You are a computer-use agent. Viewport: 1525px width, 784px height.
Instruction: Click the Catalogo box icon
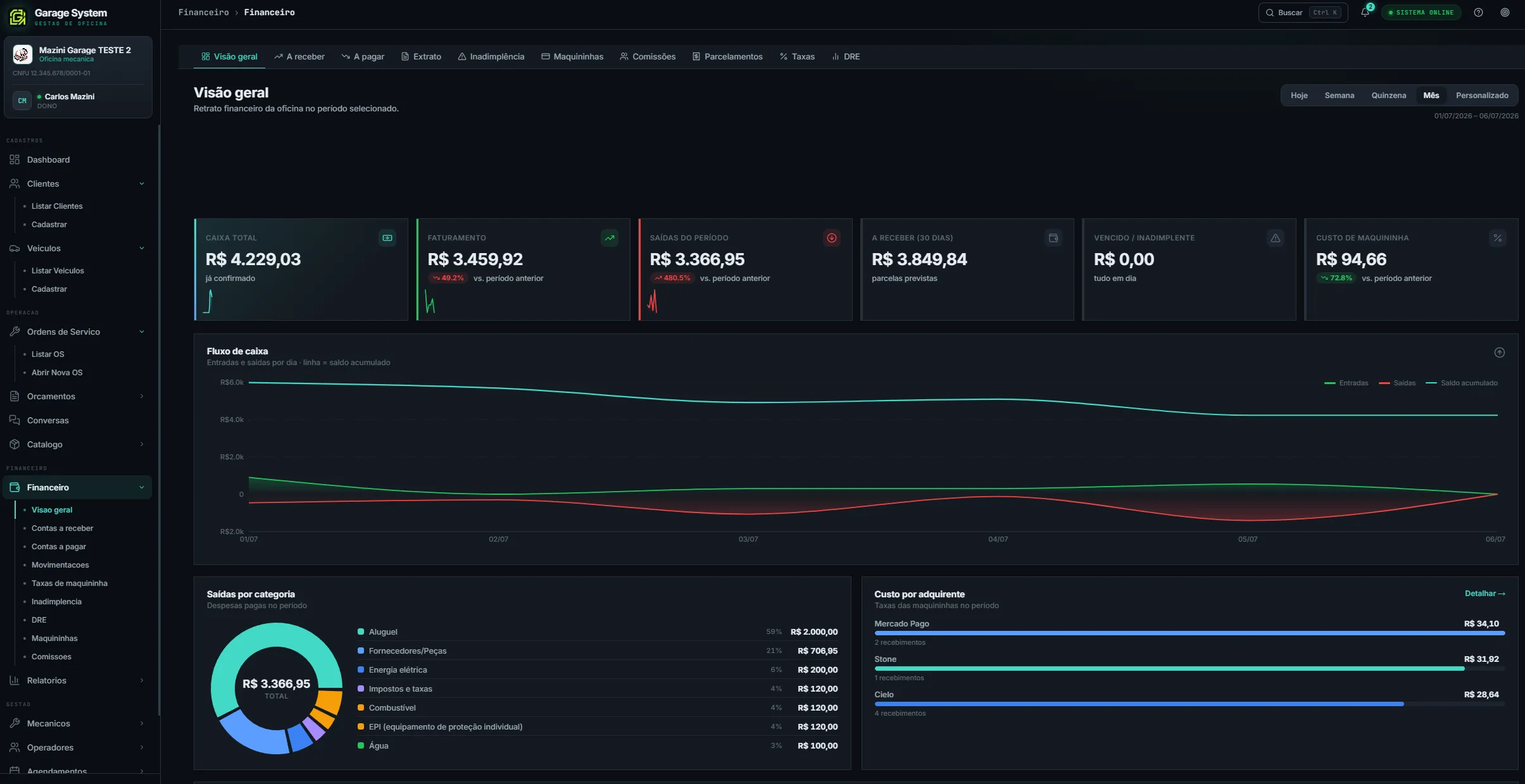(15, 444)
